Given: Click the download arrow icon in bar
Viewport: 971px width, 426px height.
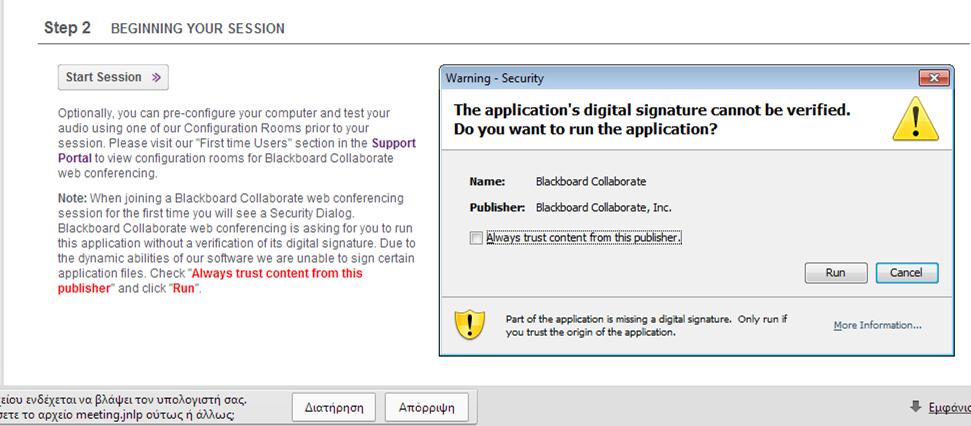Looking at the screenshot, I should [x=916, y=407].
